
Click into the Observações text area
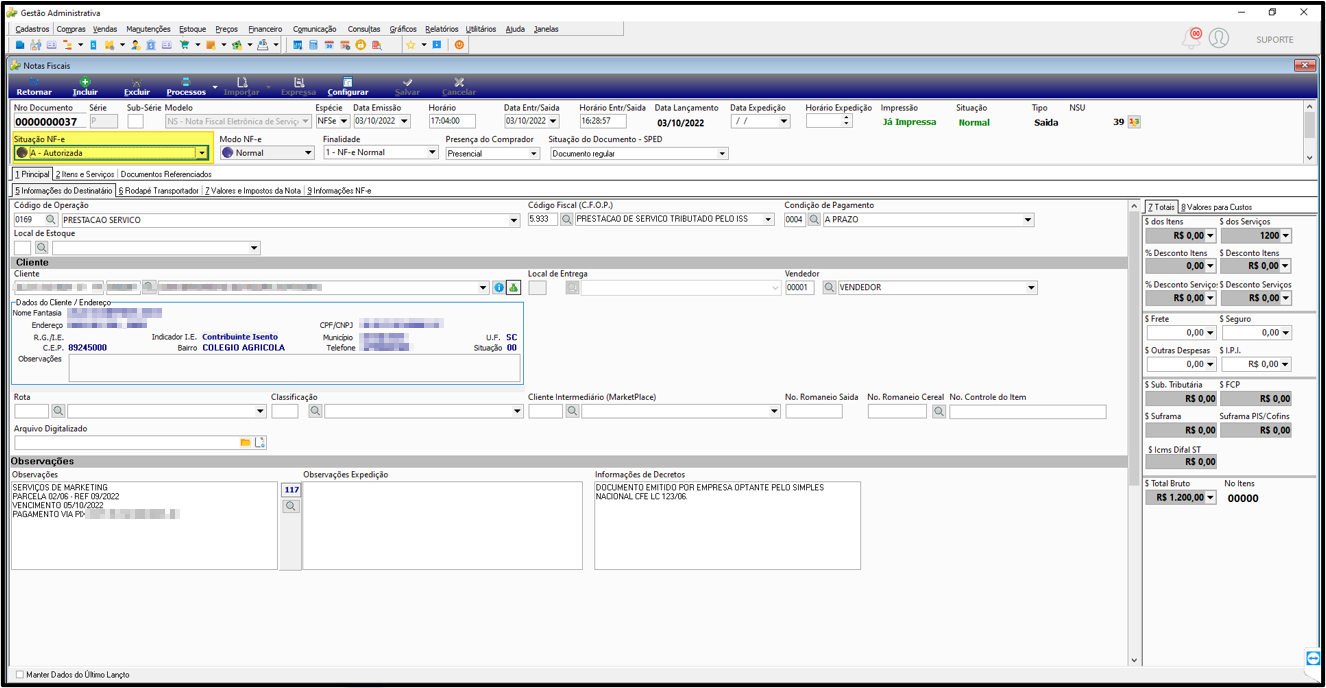tap(145, 525)
